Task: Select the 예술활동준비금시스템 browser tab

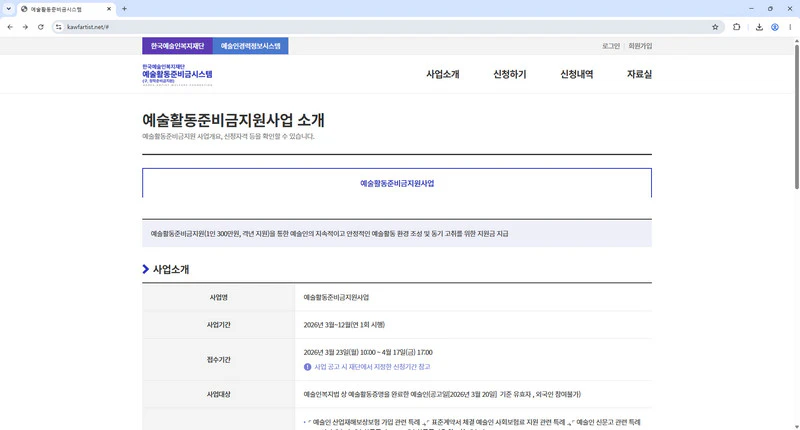Action: [x=66, y=9]
